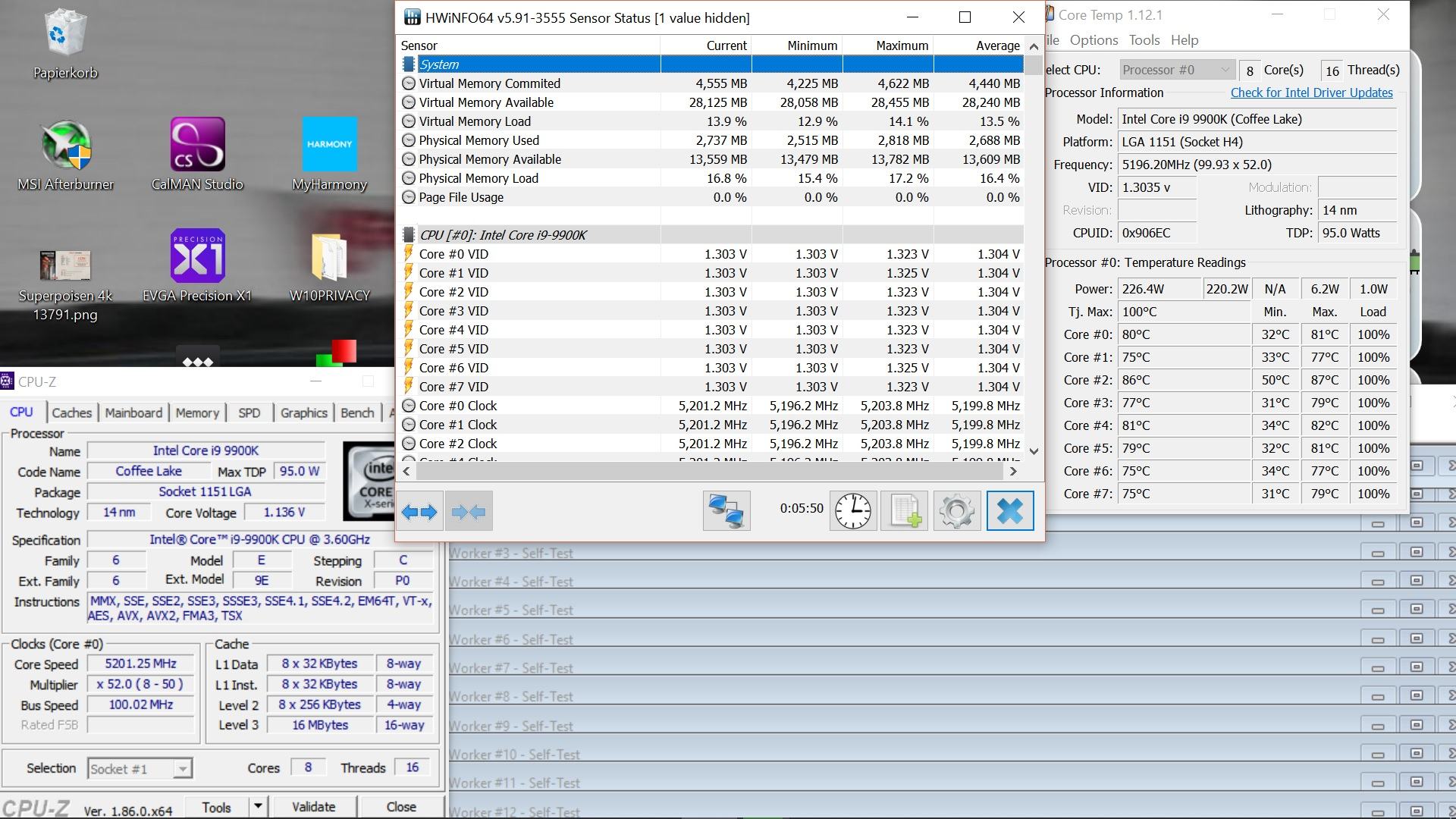Click HWiNFO Maximum column header
Screen dimensions: 1456x819
pyautogui.click(x=888, y=45)
